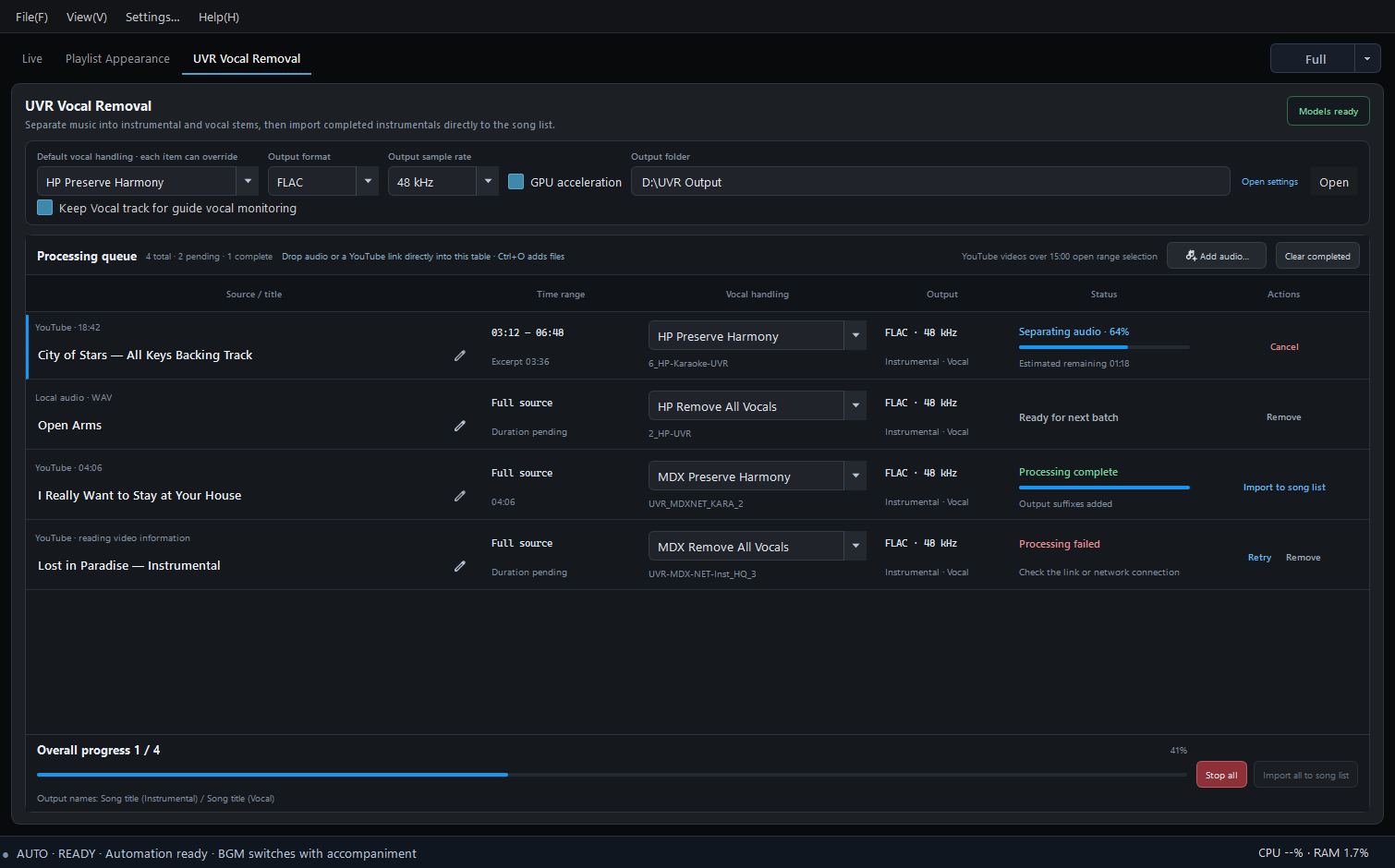This screenshot has width=1395, height=868.
Task: Remove Open Arms from the queue
Action: [1284, 417]
